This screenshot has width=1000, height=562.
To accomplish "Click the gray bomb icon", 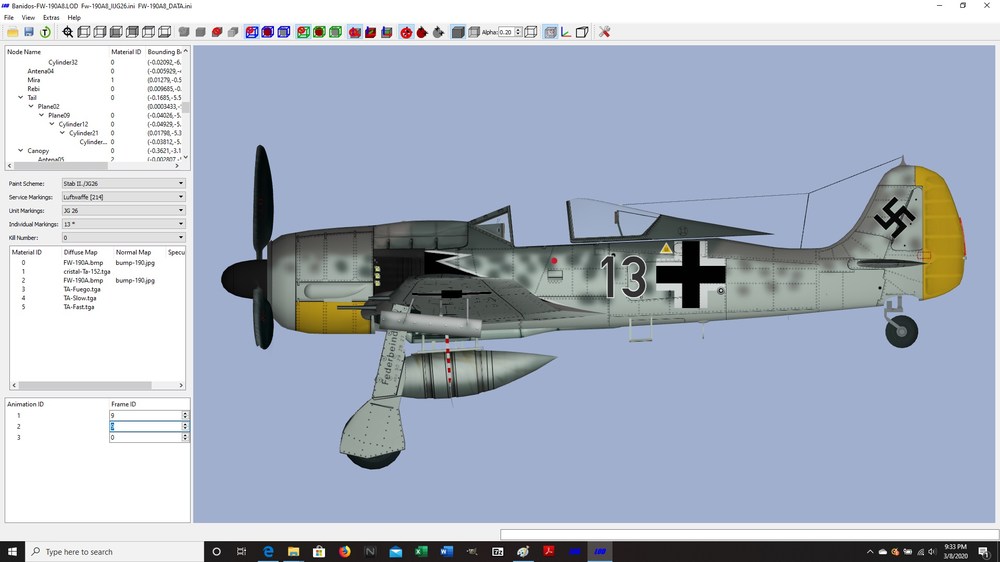I will 438,32.
